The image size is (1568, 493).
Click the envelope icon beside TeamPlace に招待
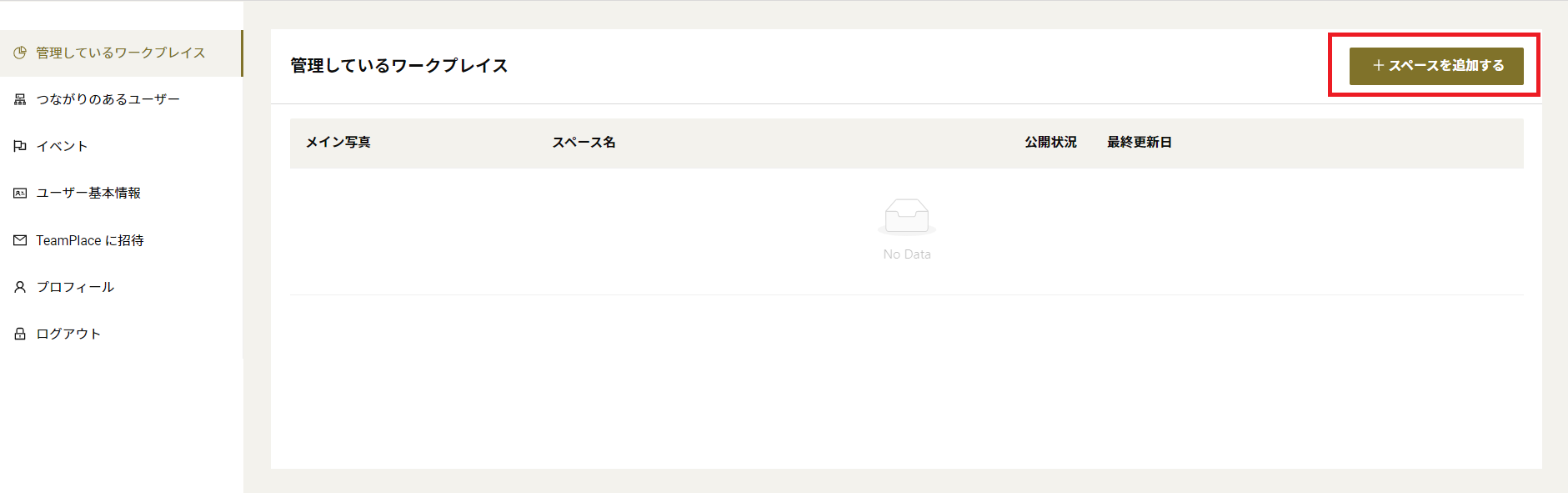[20, 240]
